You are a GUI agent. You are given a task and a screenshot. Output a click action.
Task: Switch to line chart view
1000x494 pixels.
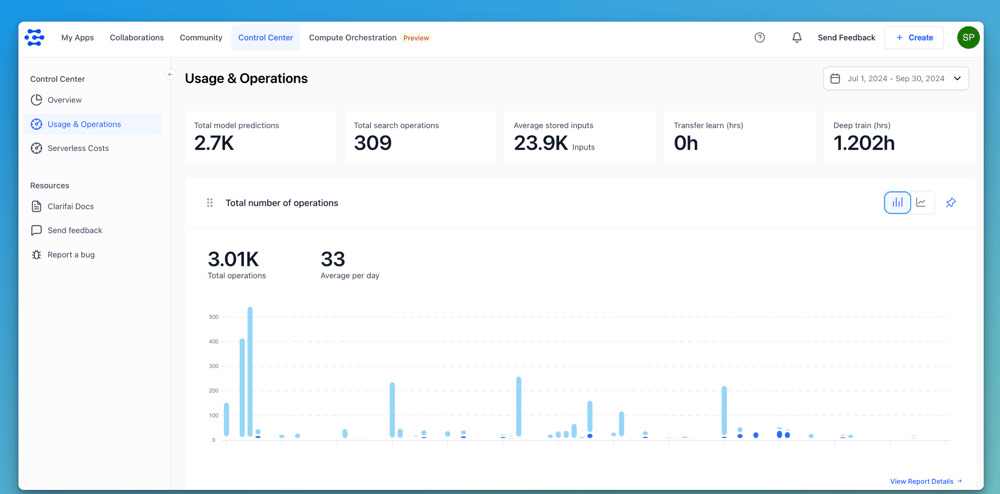click(x=921, y=203)
